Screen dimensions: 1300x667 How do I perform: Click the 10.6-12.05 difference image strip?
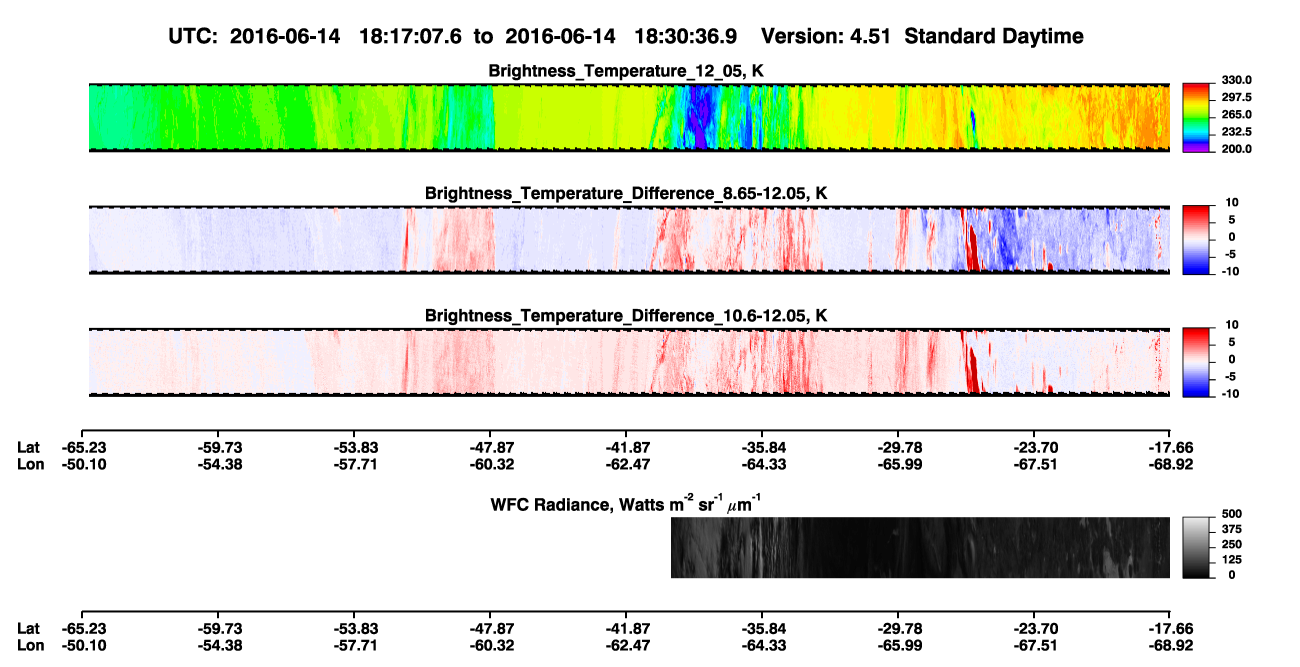[629, 362]
